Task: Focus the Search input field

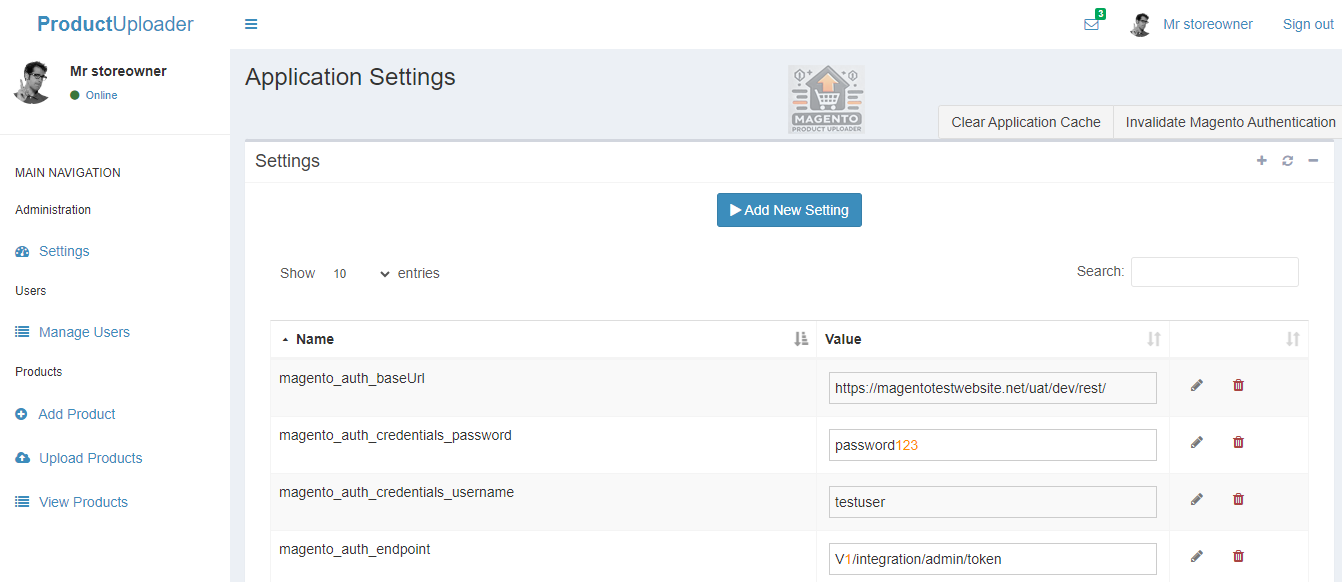Action: click(1214, 272)
